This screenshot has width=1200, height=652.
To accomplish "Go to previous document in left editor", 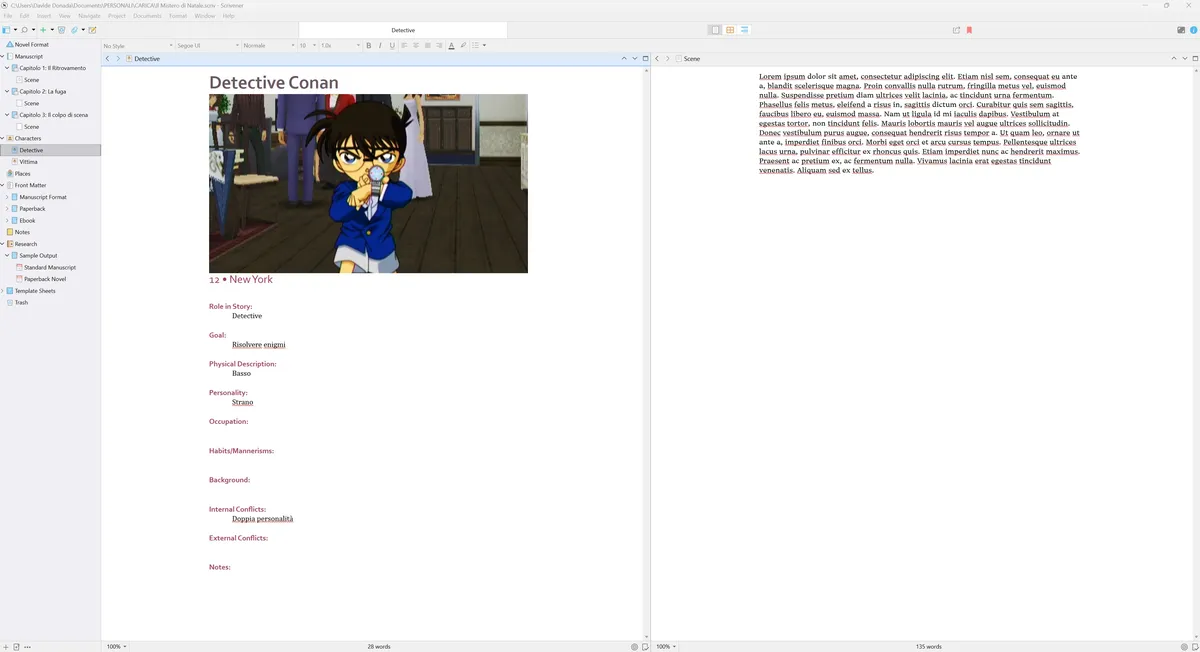I will [624, 59].
